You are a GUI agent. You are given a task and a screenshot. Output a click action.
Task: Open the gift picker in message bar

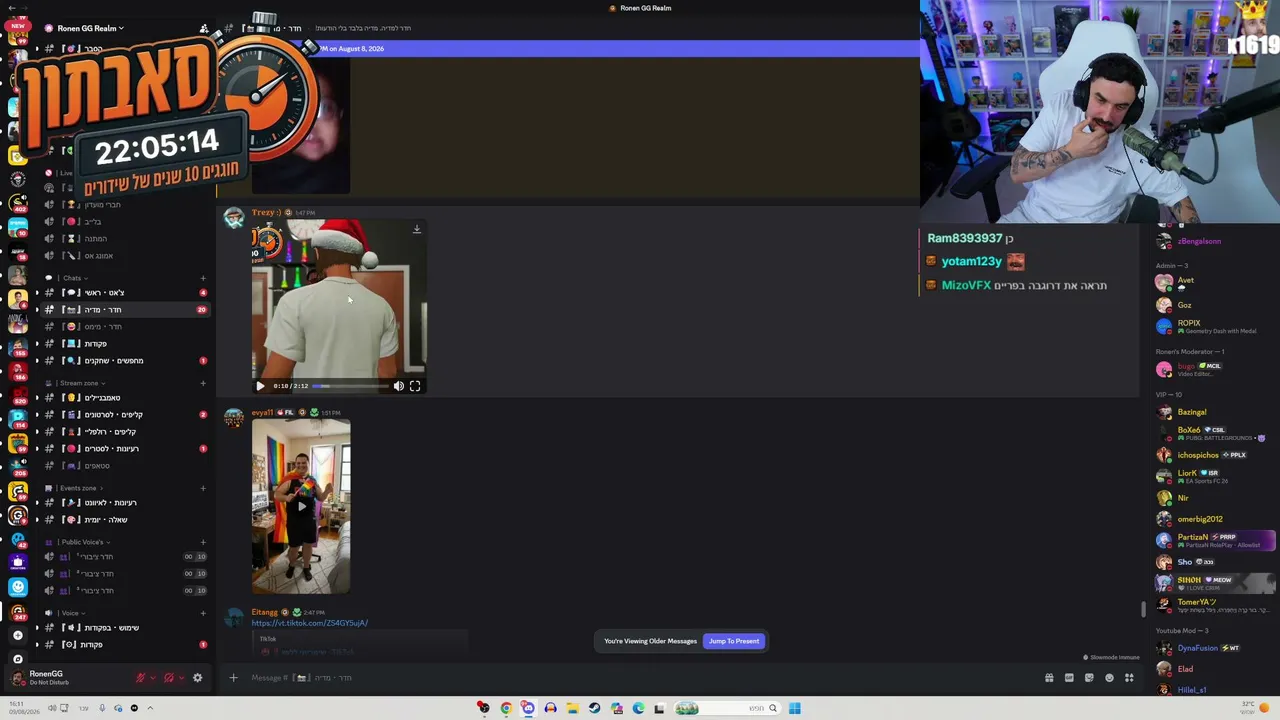click(1049, 678)
